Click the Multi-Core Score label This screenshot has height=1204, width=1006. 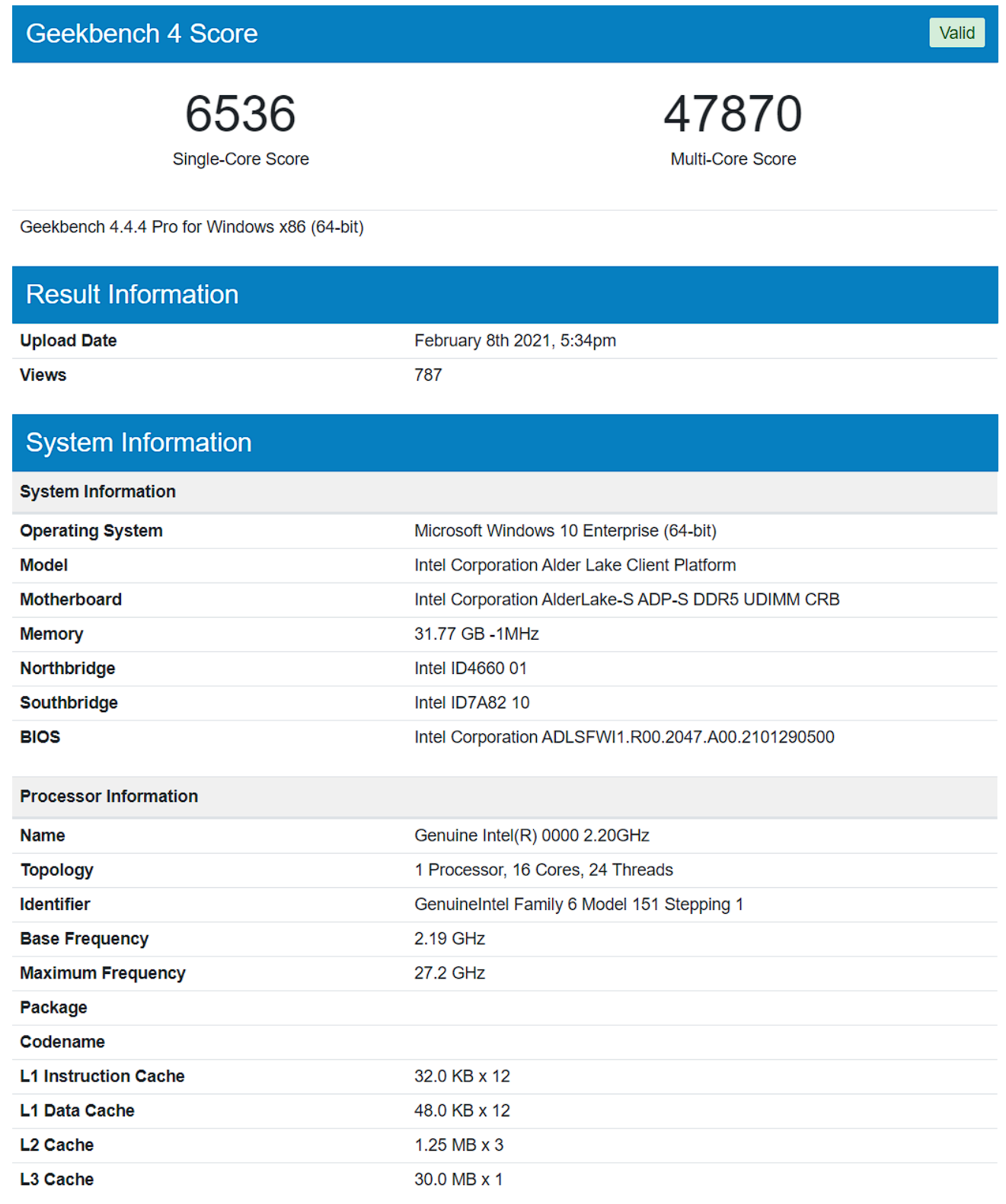point(733,159)
